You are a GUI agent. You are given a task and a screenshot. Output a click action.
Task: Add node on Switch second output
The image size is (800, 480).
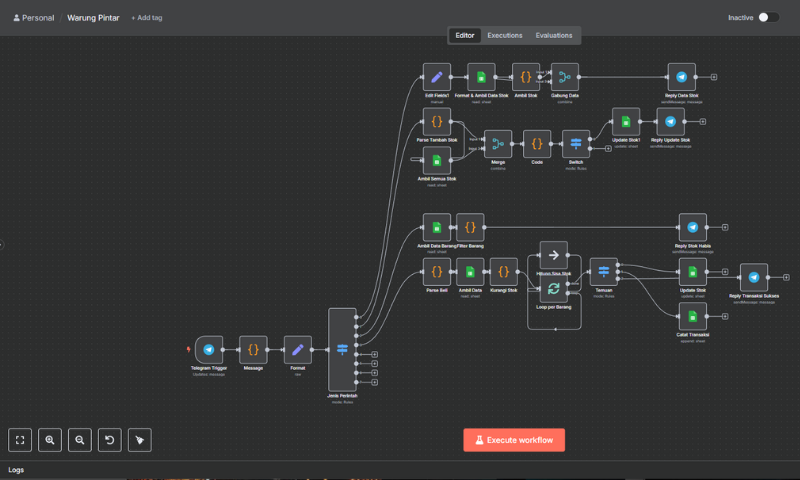point(608,148)
